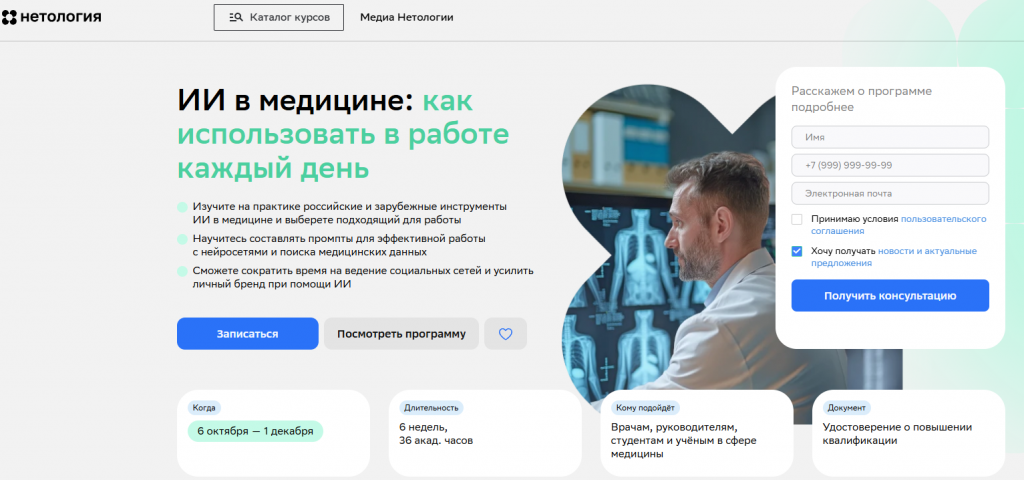Image resolution: width=1024 pixels, height=480 pixels.
Task: Open Медиа Нетологии tab
Action: (406, 18)
